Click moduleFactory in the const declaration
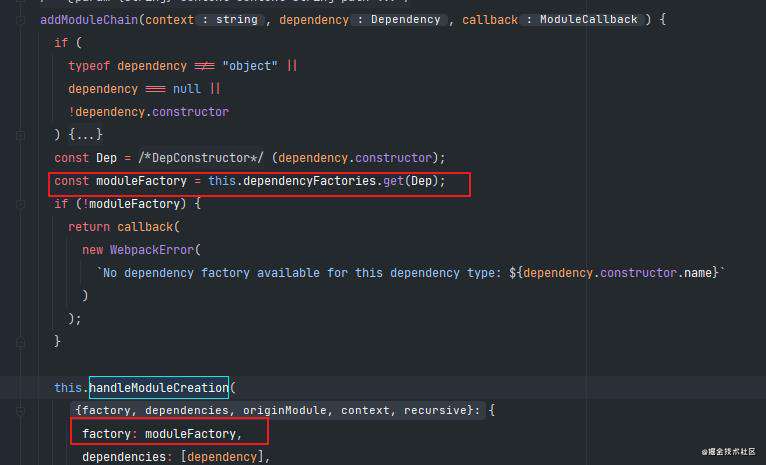Image resolution: width=766 pixels, height=465 pixels. (x=142, y=181)
